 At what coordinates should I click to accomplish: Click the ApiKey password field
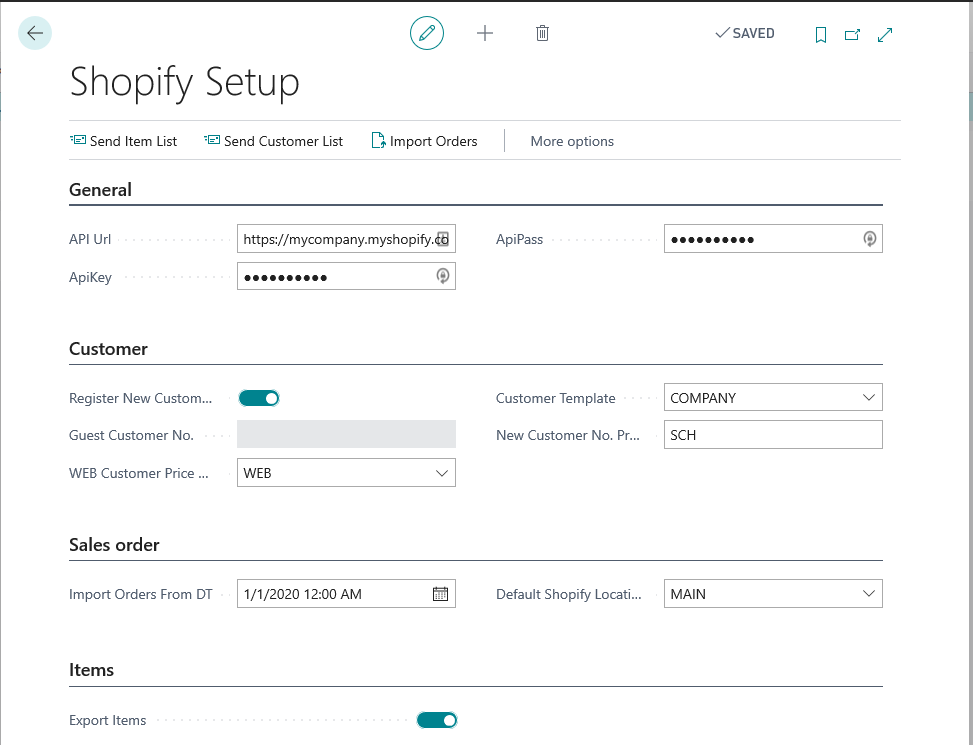point(334,276)
